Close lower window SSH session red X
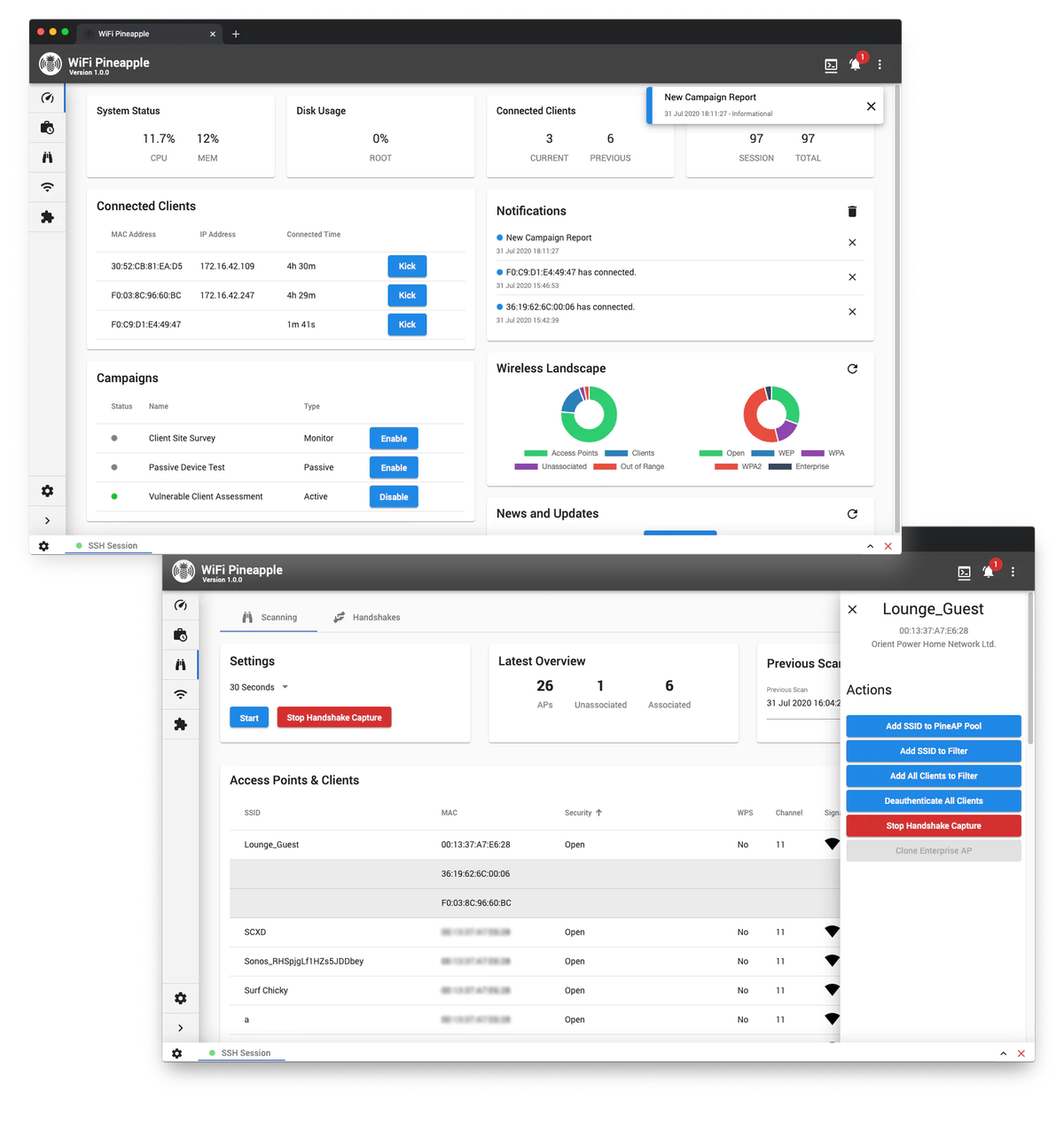Image resolution: width=1064 pixels, height=1124 pixels. click(1021, 1053)
